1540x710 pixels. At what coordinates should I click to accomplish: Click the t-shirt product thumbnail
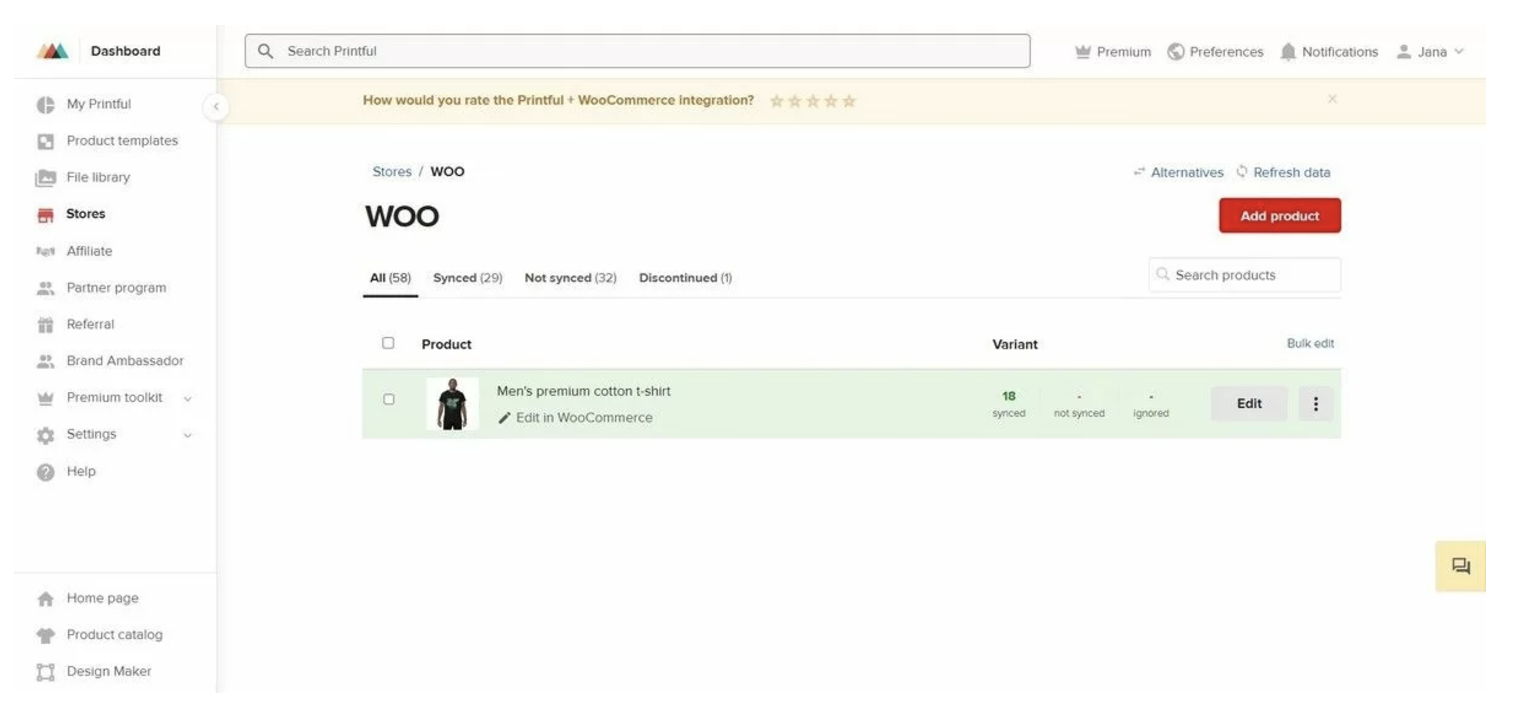pos(452,404)
